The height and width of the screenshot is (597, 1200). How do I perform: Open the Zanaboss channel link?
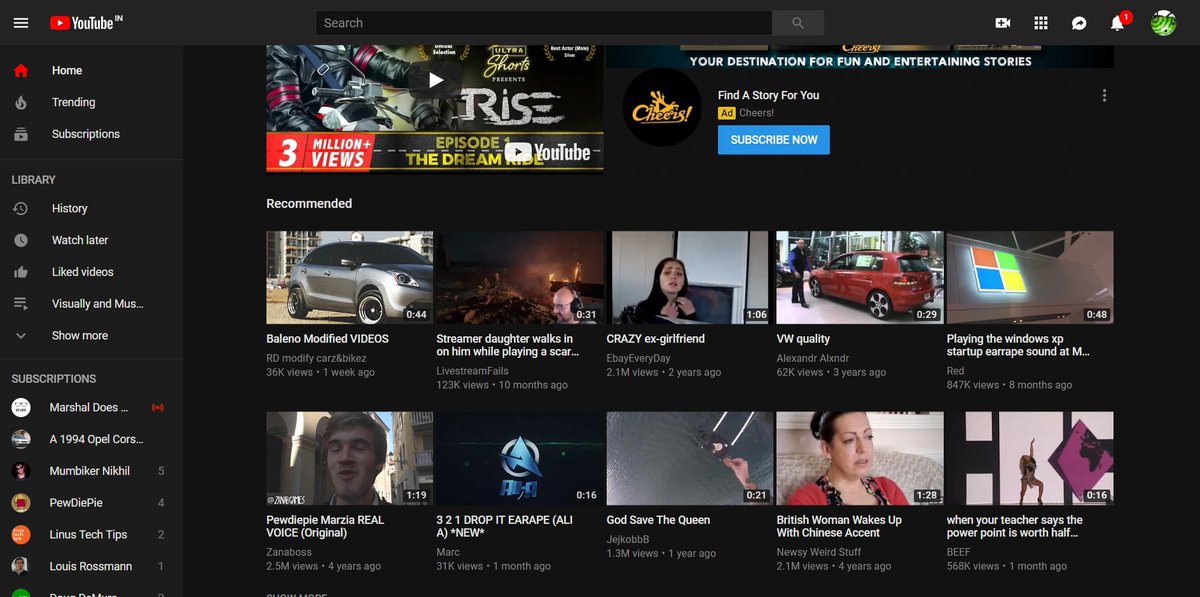click(x=289, y=552)
